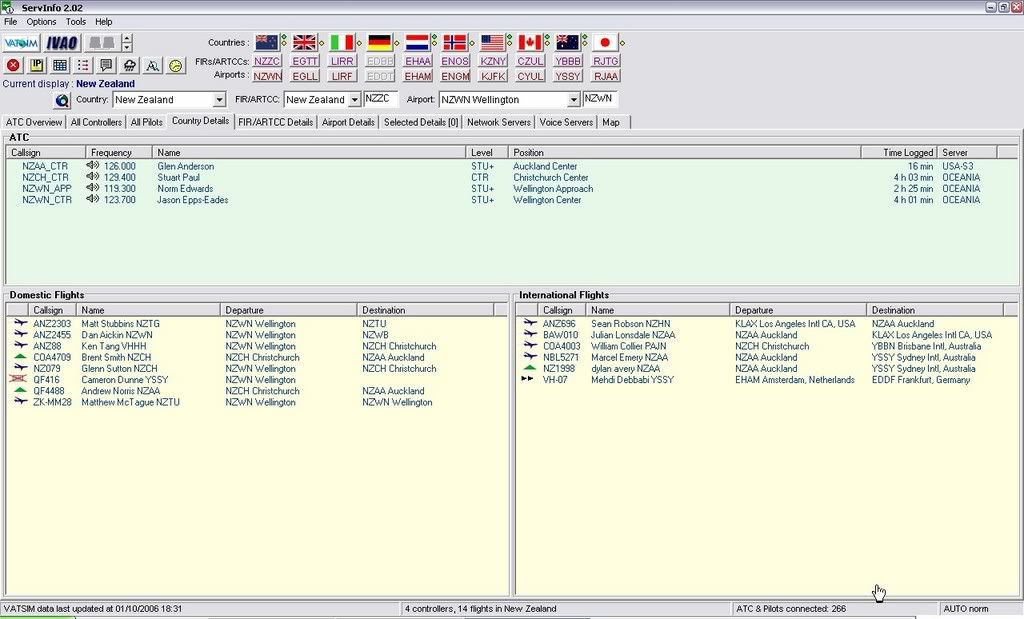This screenshot has width=1024, height=619.
Task: Select the Japan flag country shortcut
Action: [x=604, y=42]
